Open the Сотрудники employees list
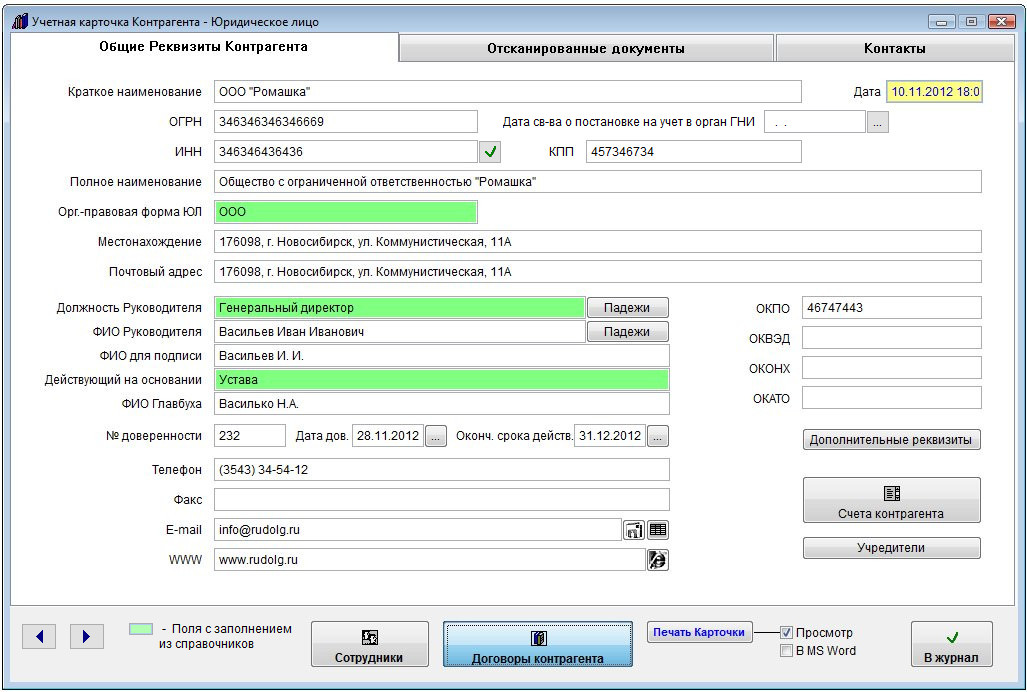This screenshot has width=1027, height=692. [370, 645]
